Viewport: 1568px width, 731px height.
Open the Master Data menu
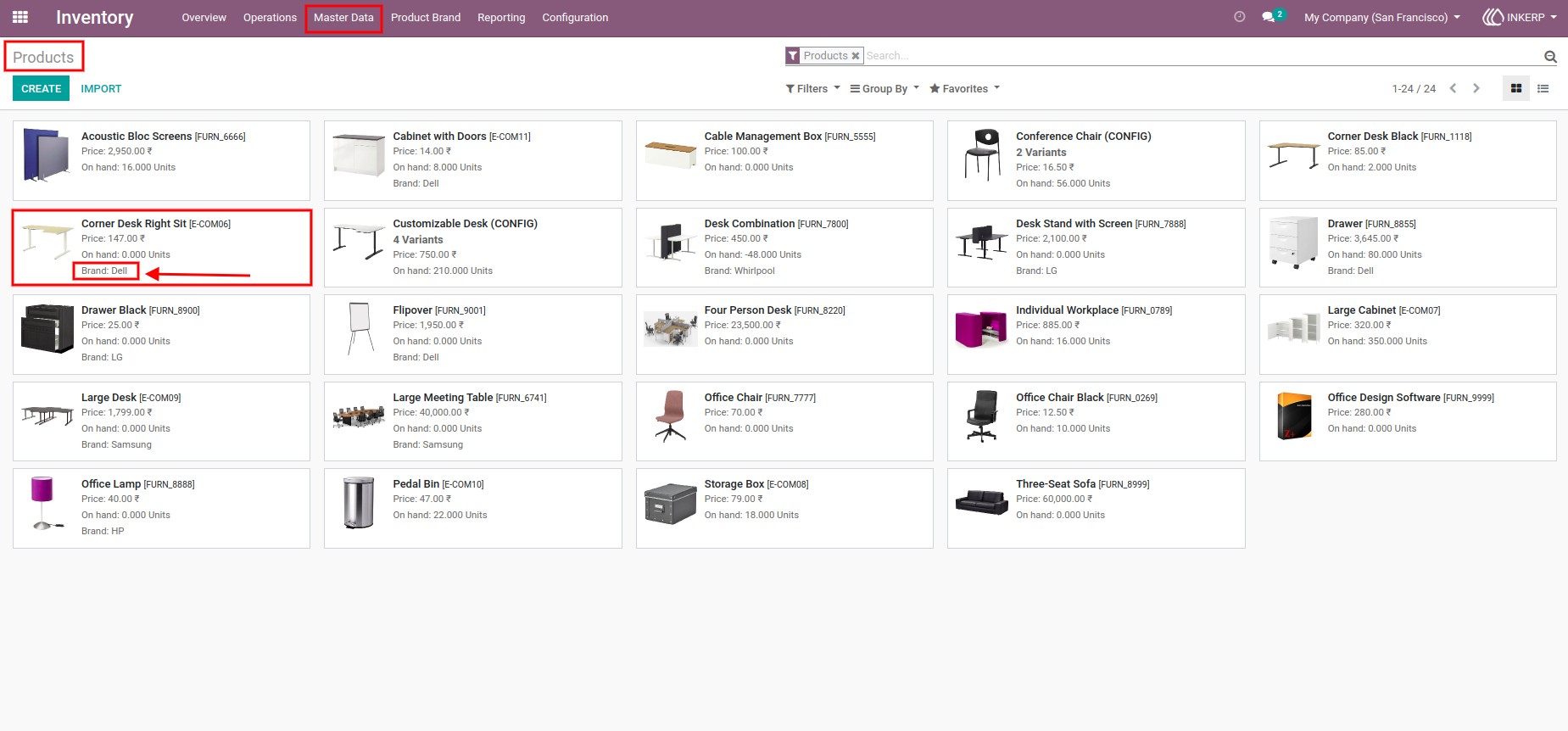tap(343, 17)
